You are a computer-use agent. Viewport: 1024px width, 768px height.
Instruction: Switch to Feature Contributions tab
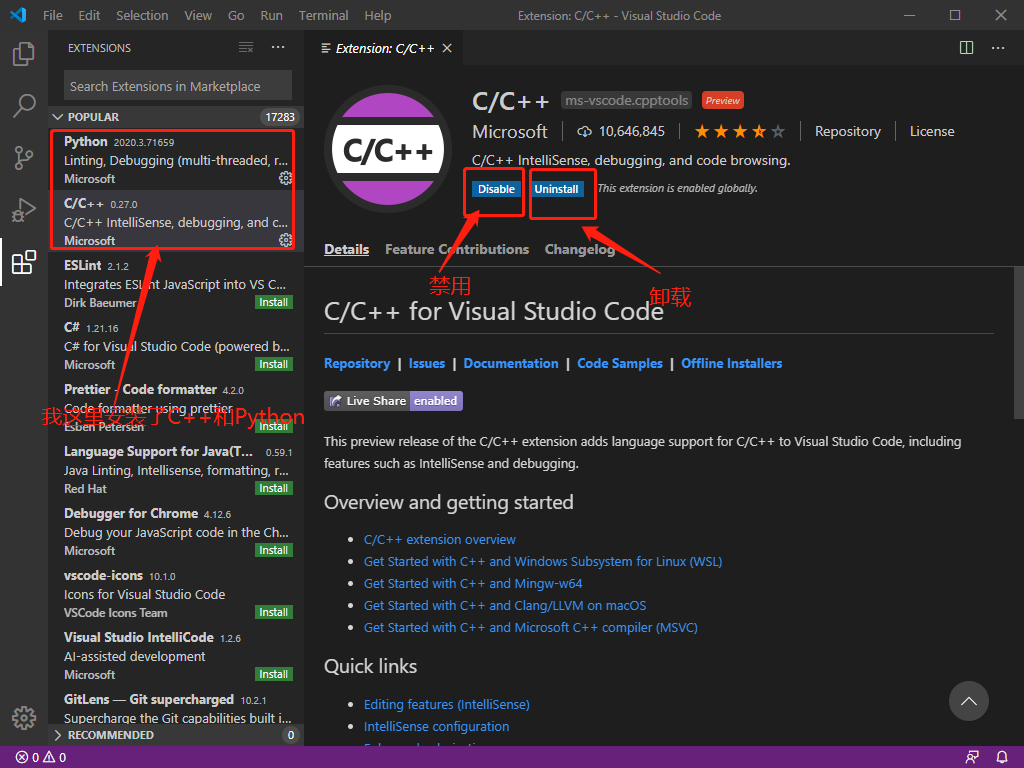[x=457, y=249]
